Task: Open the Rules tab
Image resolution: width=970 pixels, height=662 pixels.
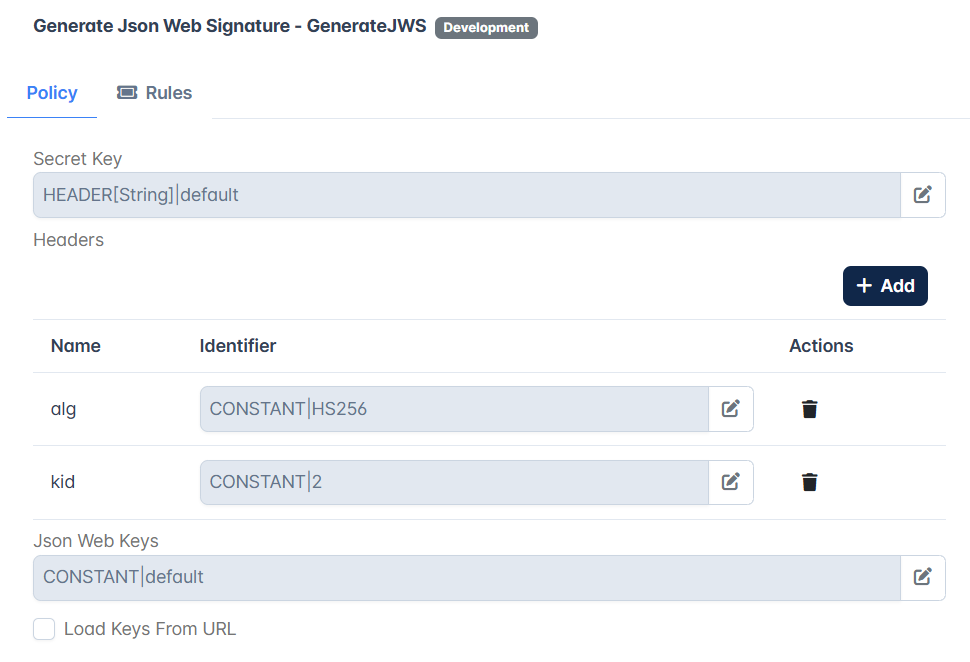Action: pyautogui.click(x=155, y=93)
